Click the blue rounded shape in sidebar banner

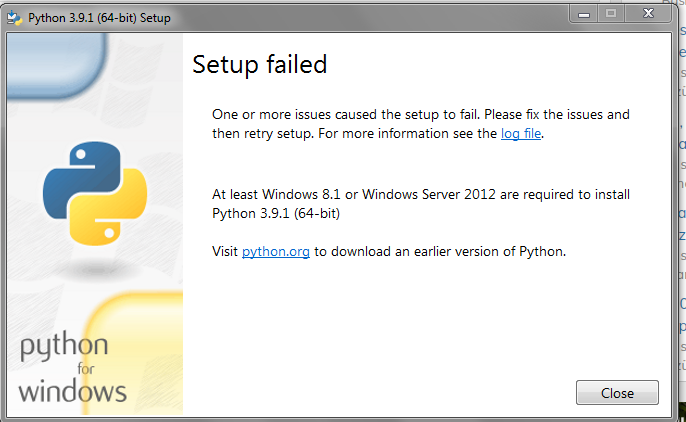pos(56,65)
